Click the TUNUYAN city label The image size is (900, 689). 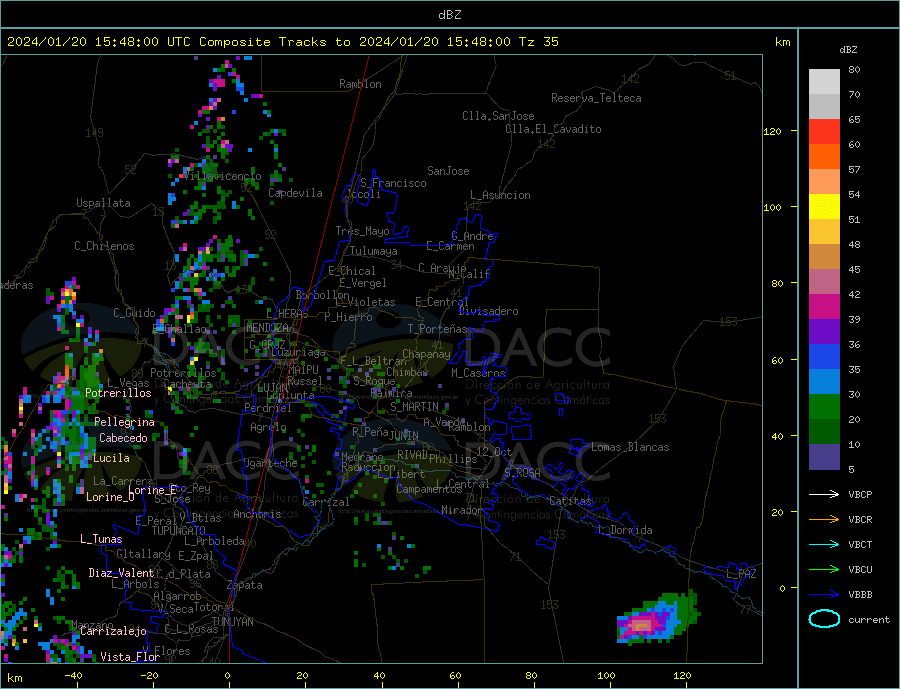pos(232,622)
